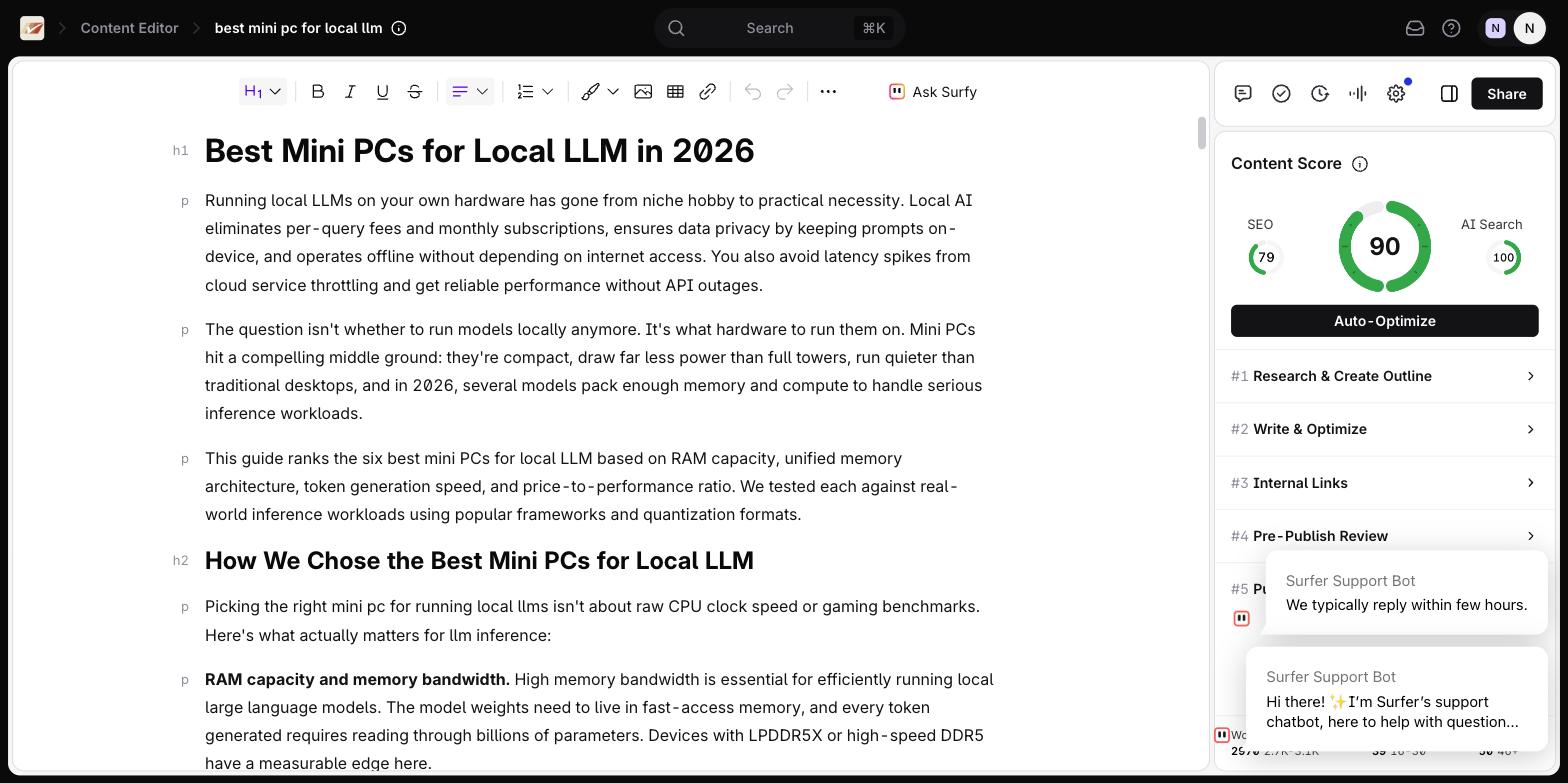Click the paragraph starting 'Running local LLMs'
1568x783 pixels.
[589, 243]
